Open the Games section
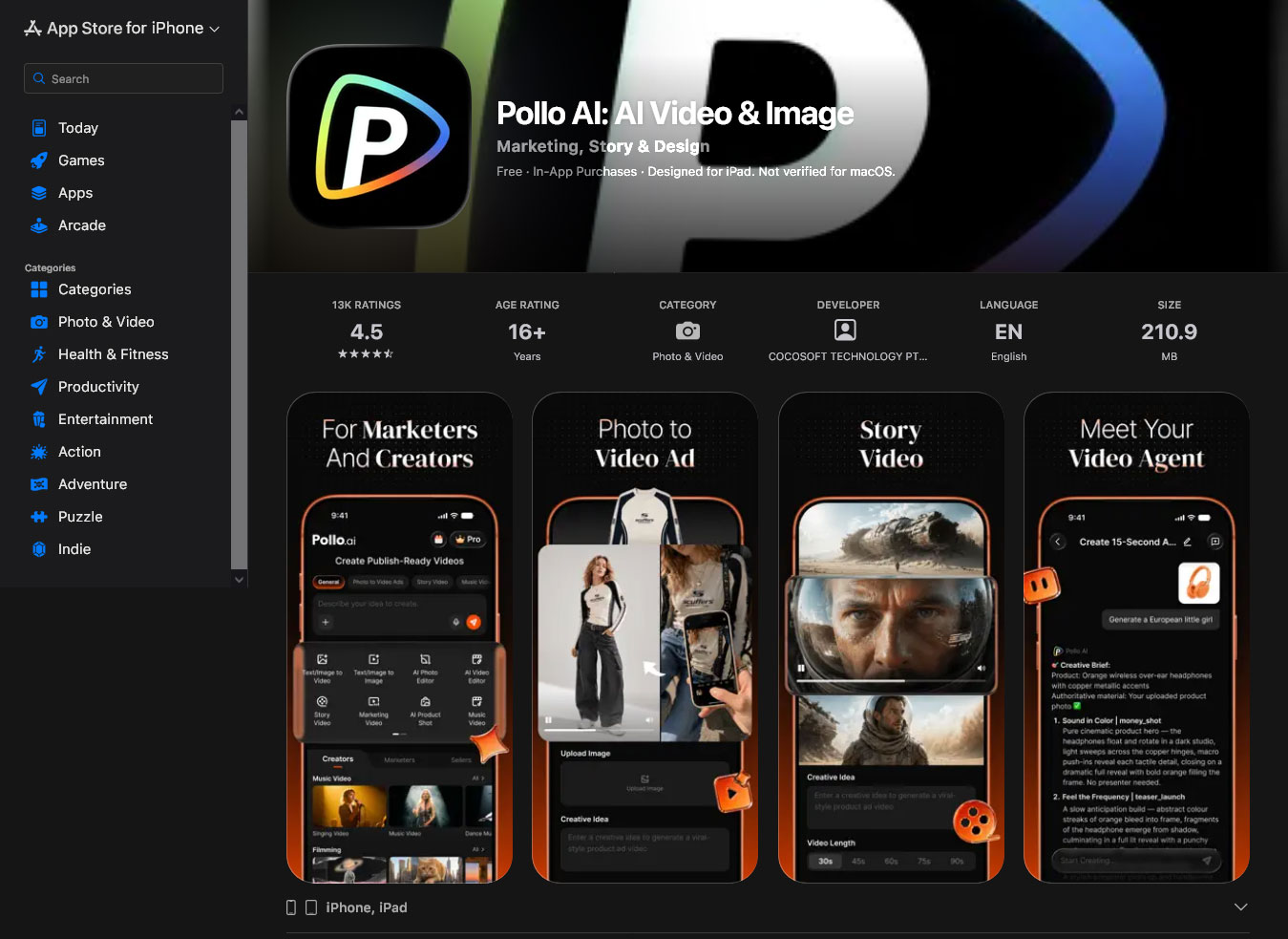1288x939 pixels. 81,160
